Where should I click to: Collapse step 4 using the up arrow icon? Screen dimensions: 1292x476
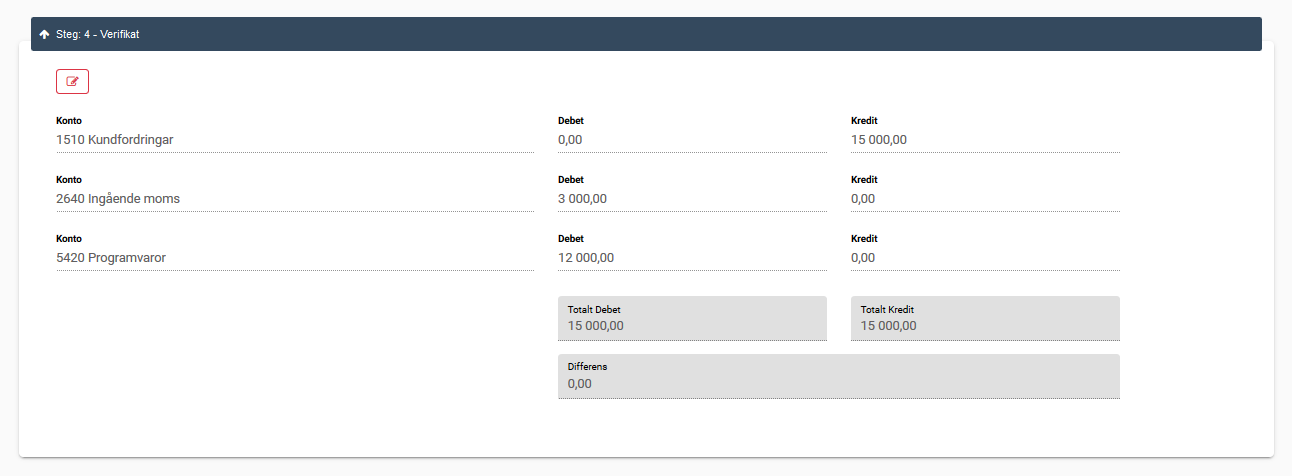(44, 34)
